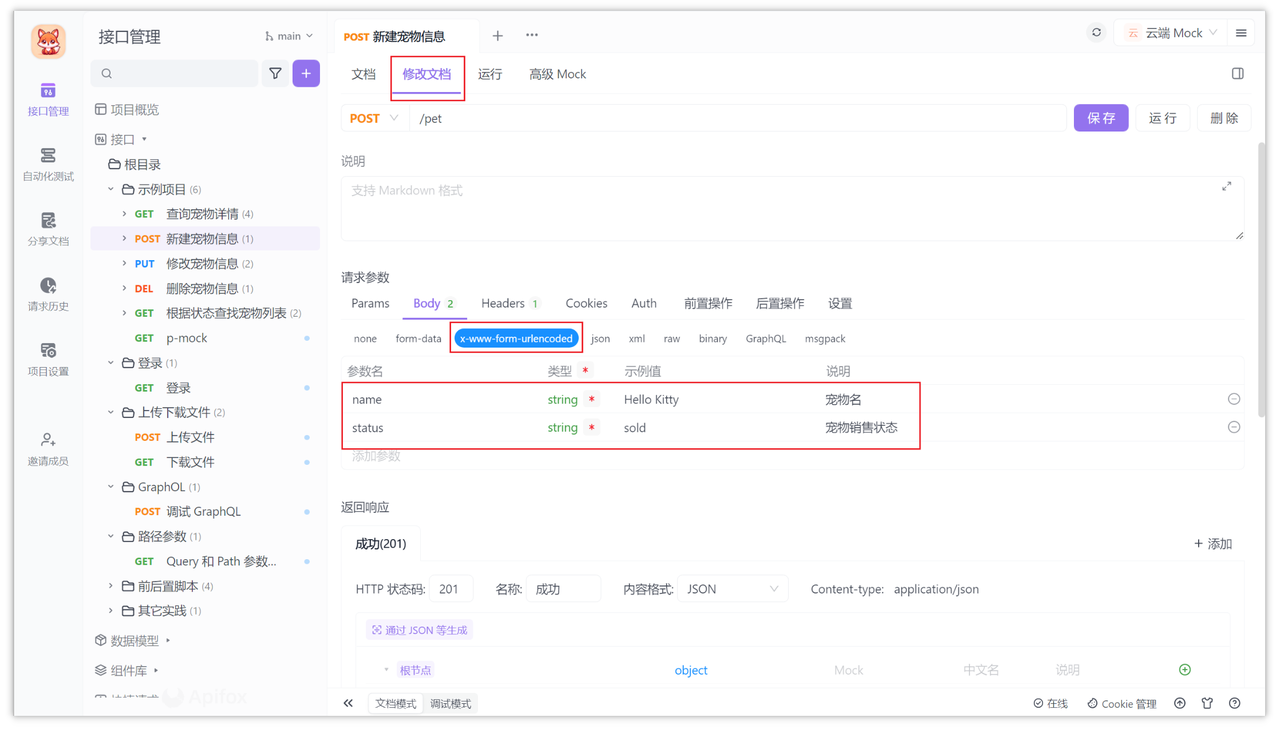
Task: Open help via the question mark icon
Action: coord(1234,703)
